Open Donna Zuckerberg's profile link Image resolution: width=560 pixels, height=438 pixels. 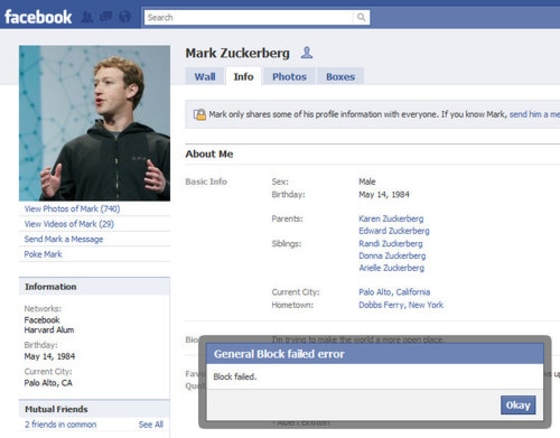point(392,256)
